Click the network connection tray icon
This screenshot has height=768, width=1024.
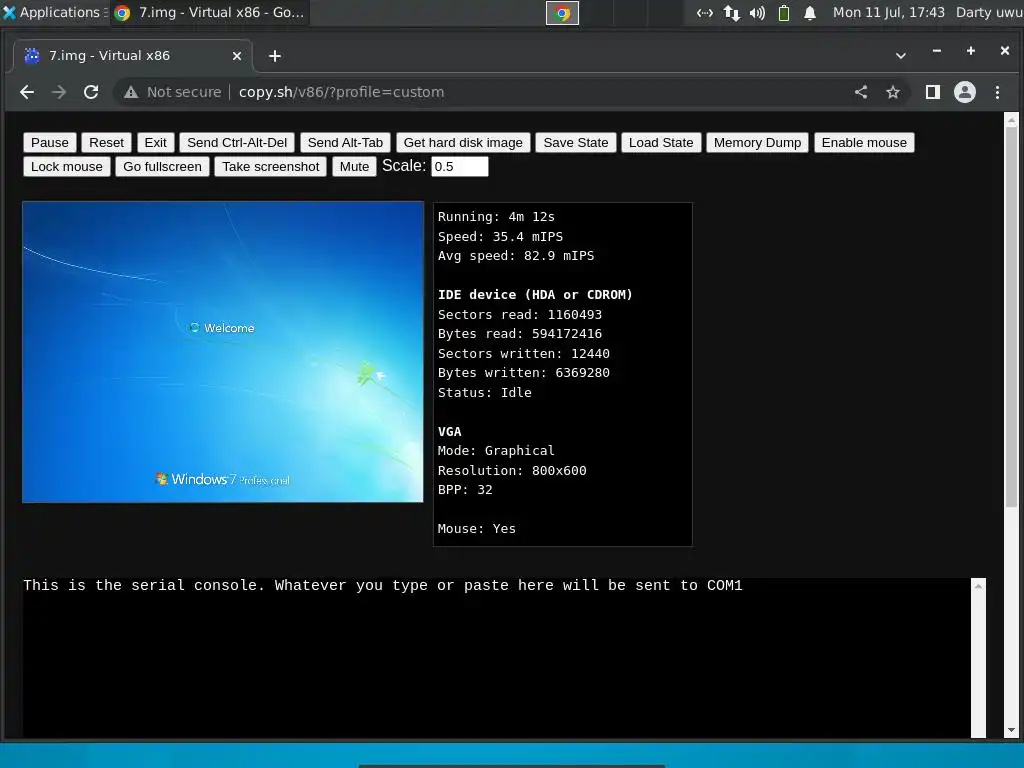[731, 13]
